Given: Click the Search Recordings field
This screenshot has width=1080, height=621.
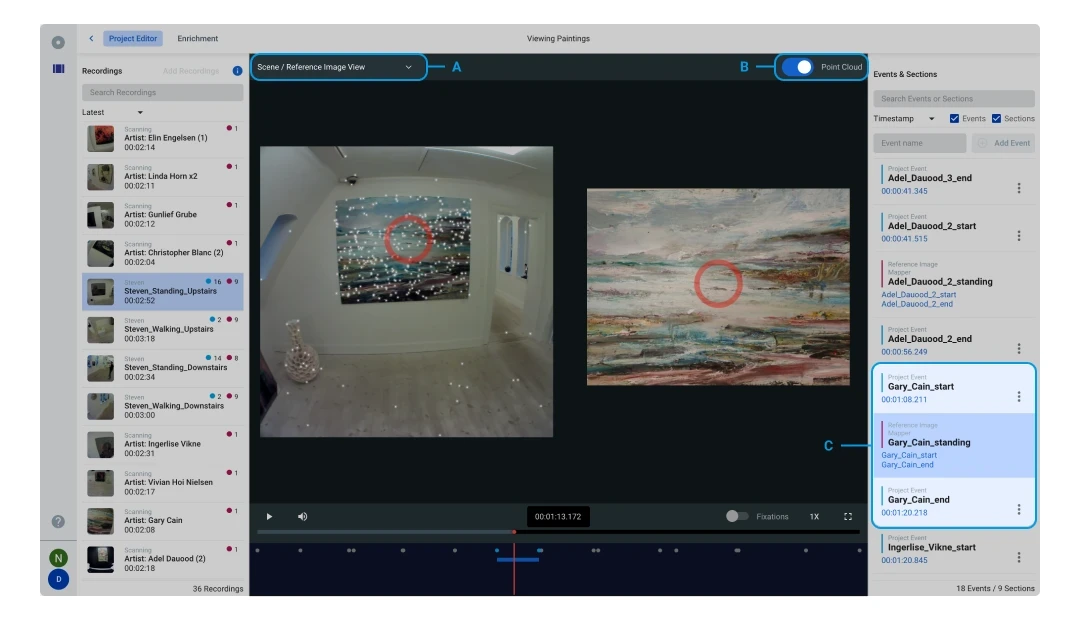Looking at the screenshot, I should pyautogui.click(x=163, y=92).
